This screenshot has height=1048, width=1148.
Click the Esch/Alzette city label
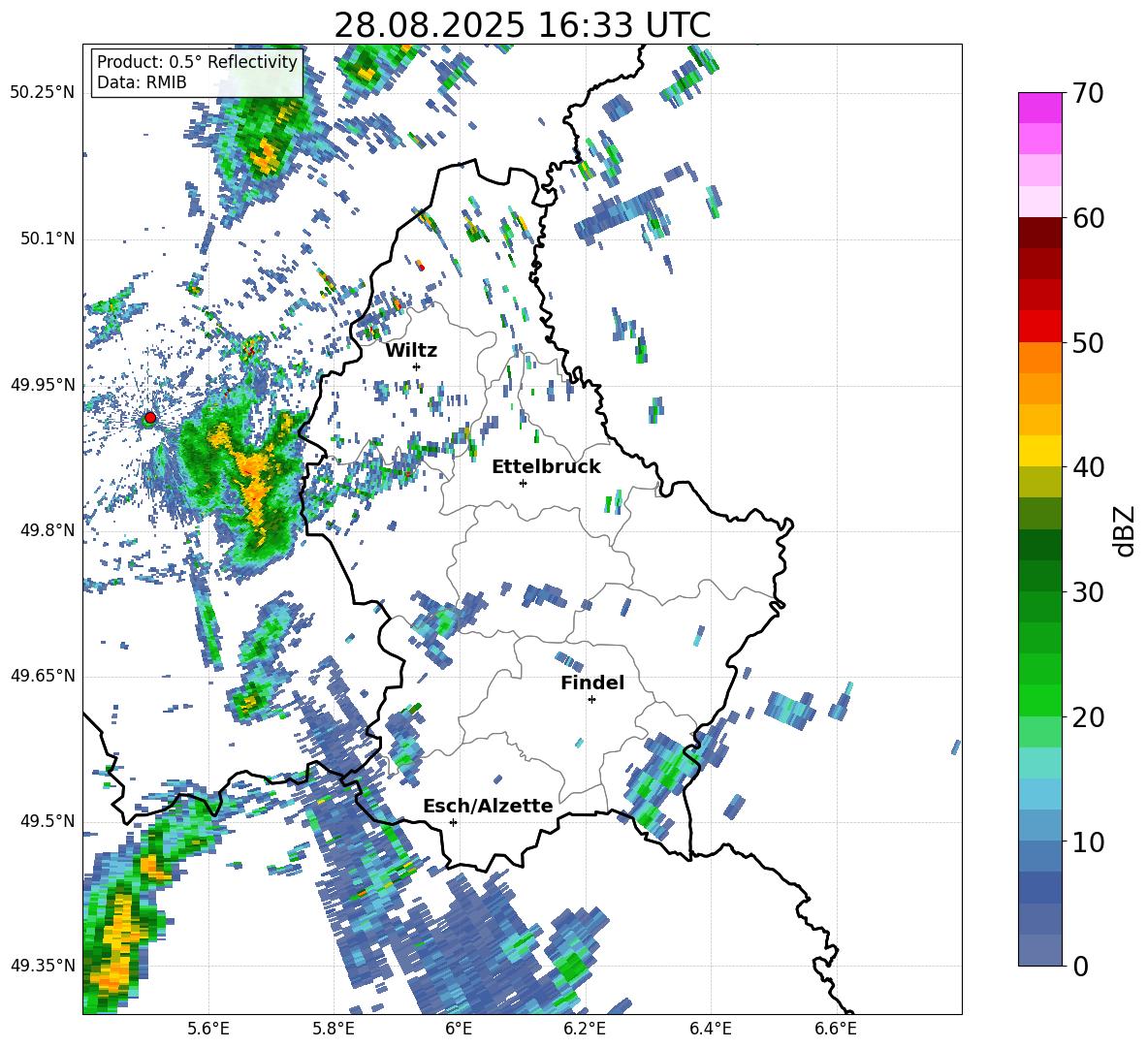488,806
